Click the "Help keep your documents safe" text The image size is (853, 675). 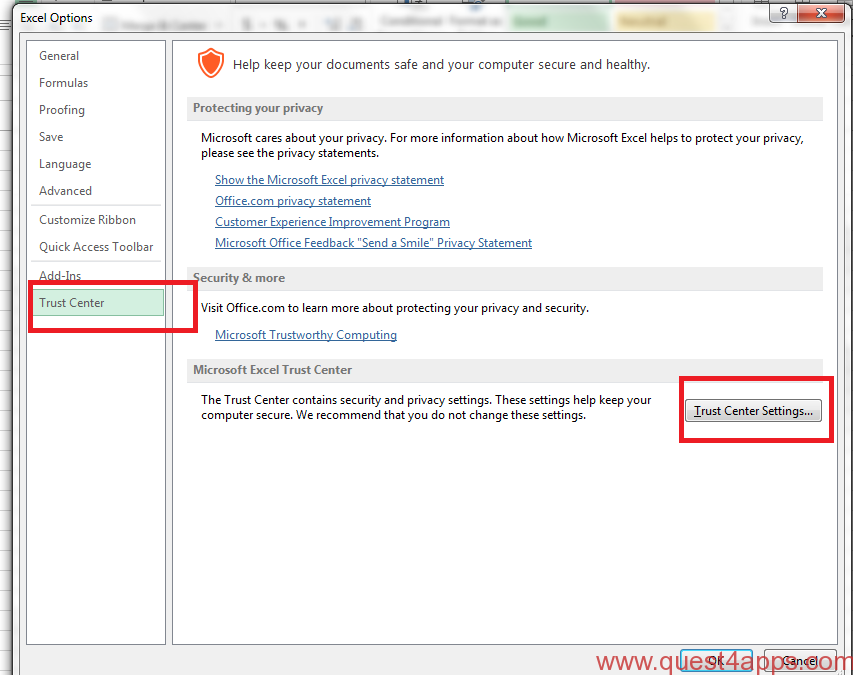pos(441,65)
